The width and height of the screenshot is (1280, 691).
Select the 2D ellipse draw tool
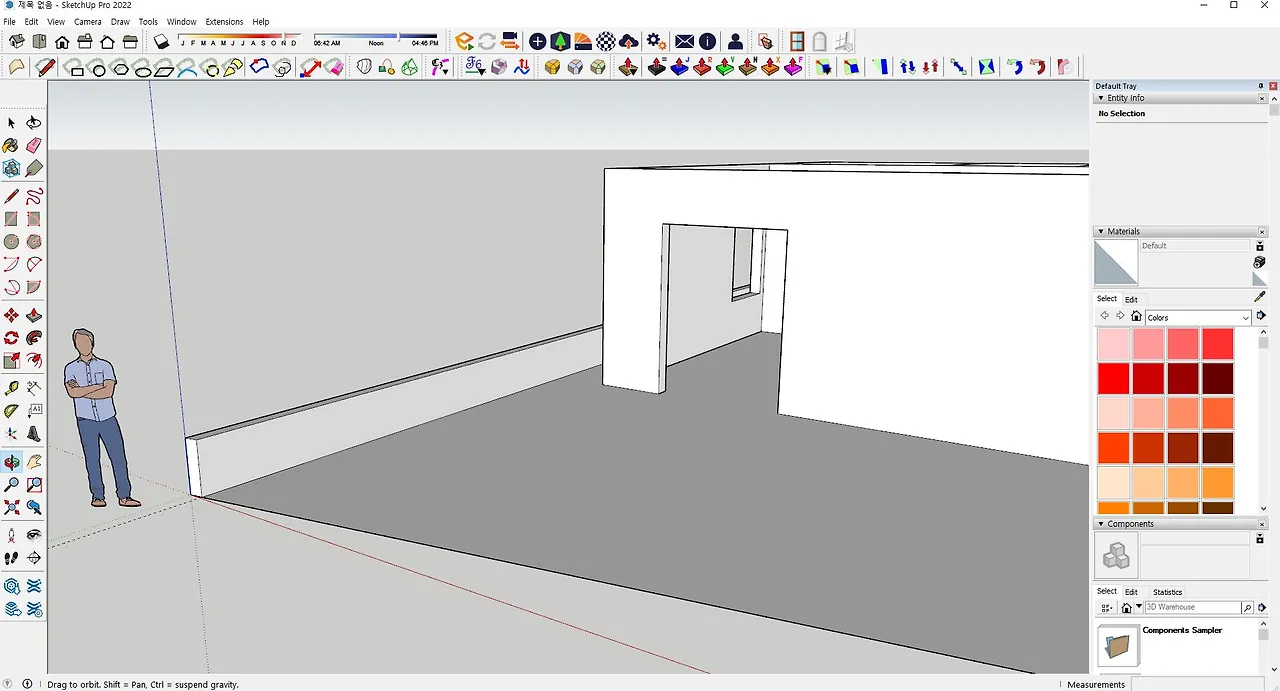(x=142, y=68)
